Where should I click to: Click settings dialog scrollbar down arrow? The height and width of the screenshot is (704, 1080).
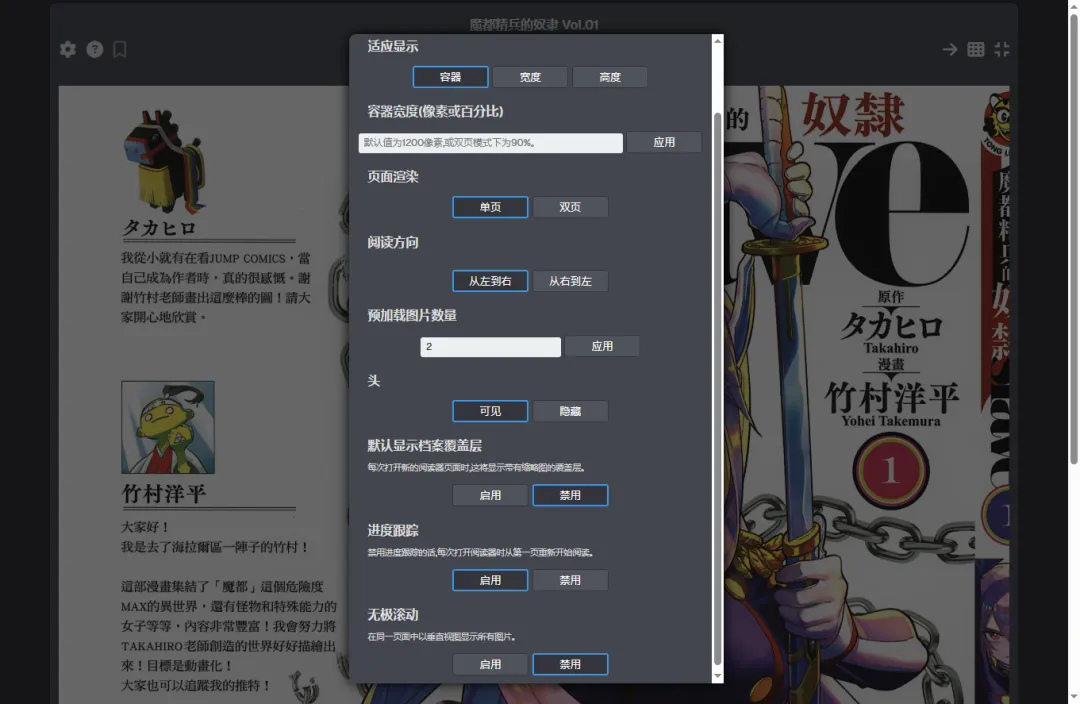coord(718,676)
